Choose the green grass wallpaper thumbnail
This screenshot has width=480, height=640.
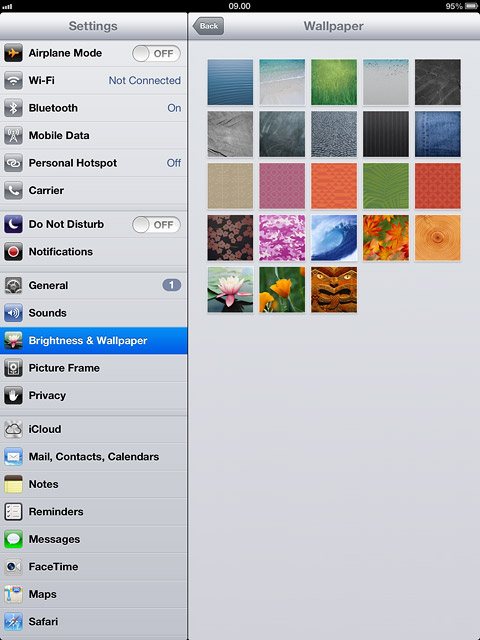click(x=334, y=82)
